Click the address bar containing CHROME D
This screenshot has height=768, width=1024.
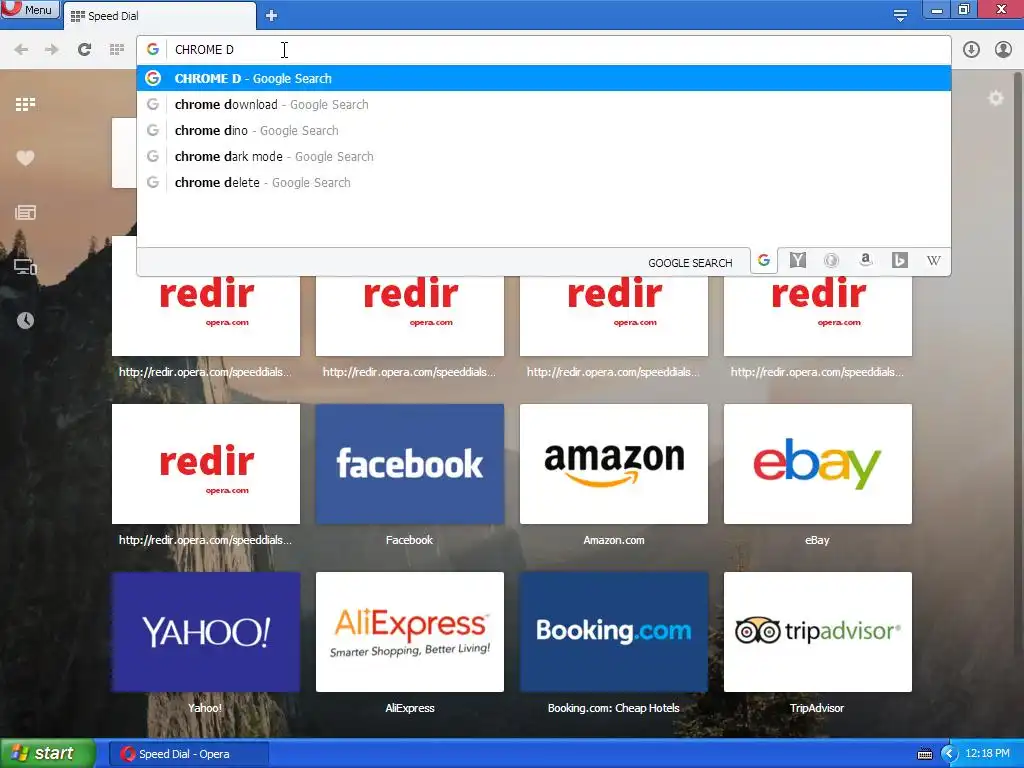(543, 50)
